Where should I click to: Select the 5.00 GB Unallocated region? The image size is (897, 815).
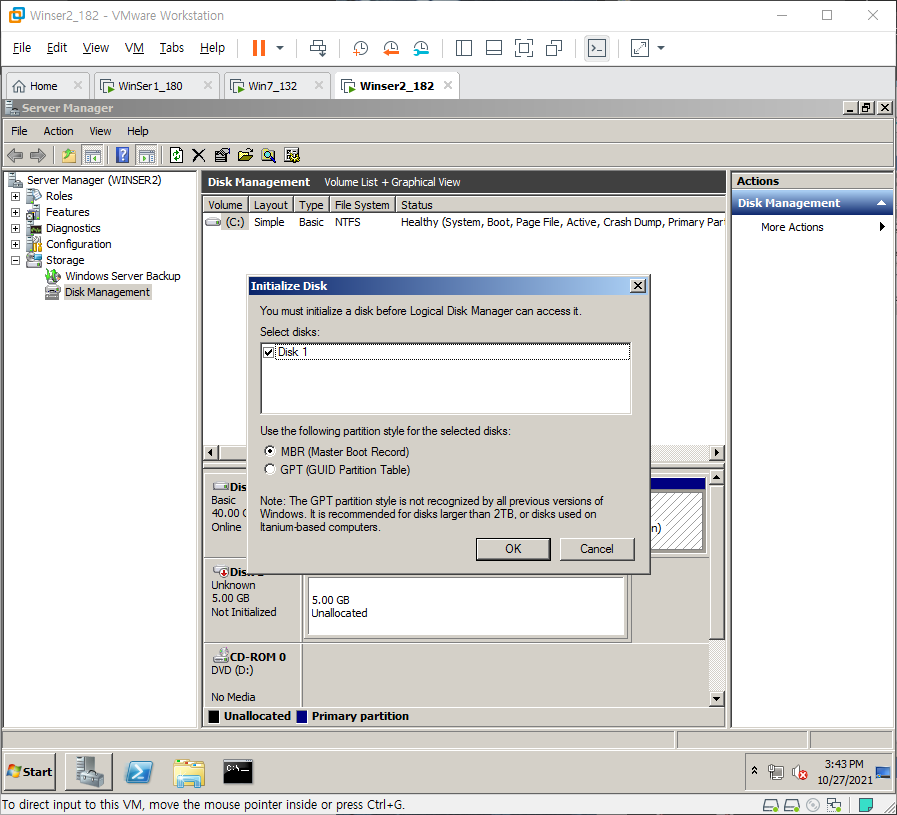[x=466, y=606]
